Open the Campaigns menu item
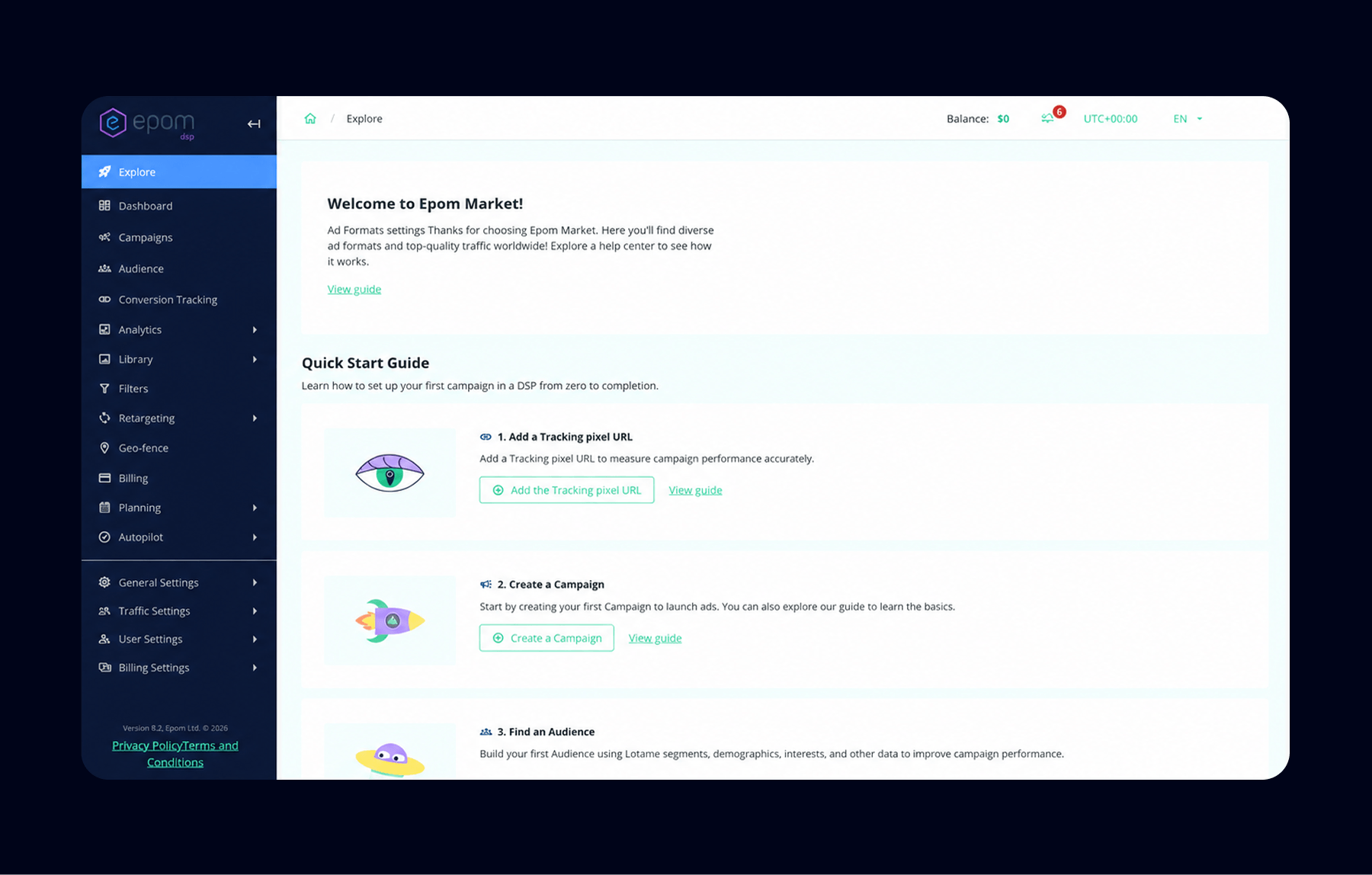Screen dimensions: 1372x875 pyautogui.click(x=179, y=237)
